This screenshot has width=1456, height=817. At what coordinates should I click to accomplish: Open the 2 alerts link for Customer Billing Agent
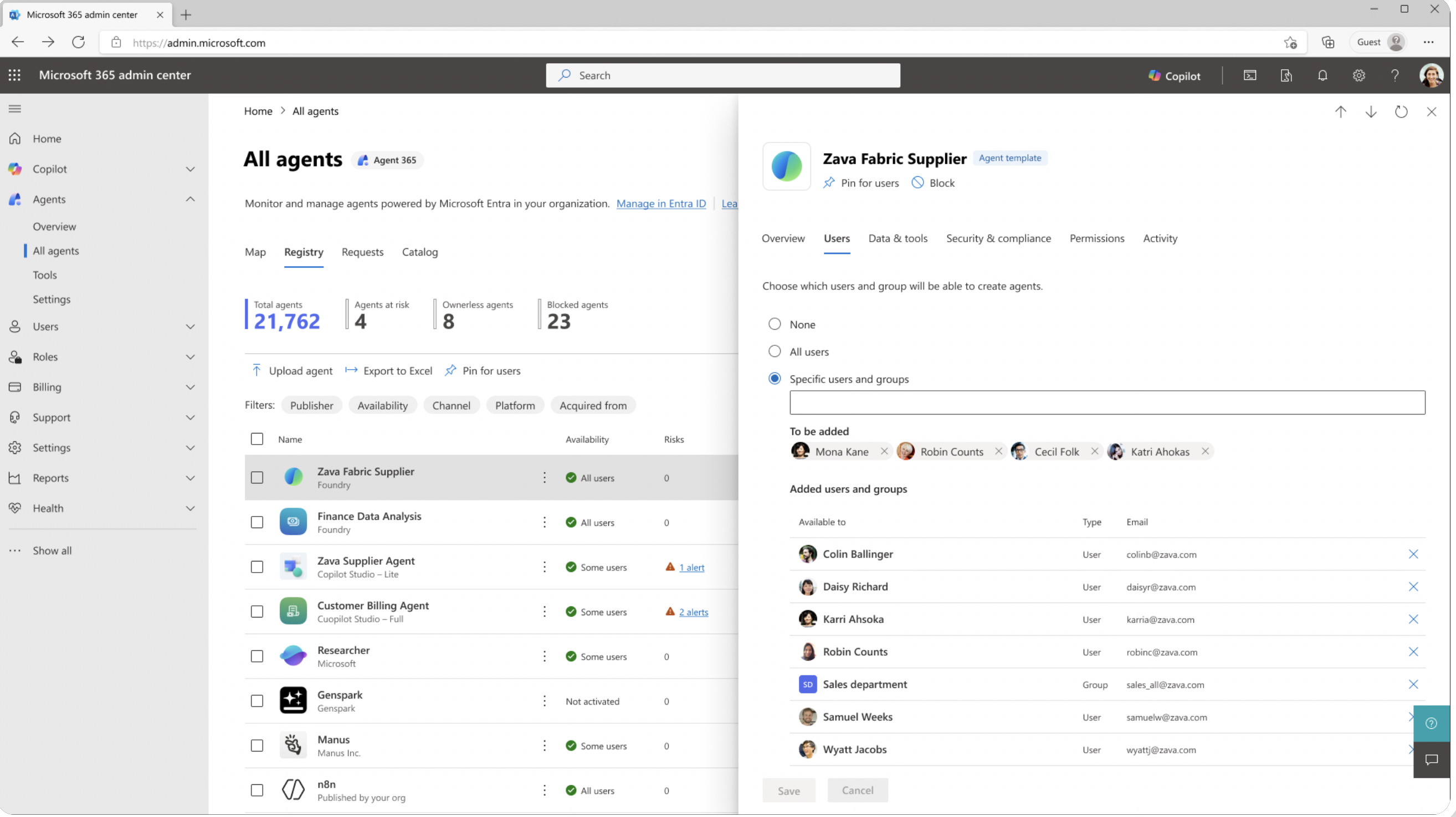(694, 612)
